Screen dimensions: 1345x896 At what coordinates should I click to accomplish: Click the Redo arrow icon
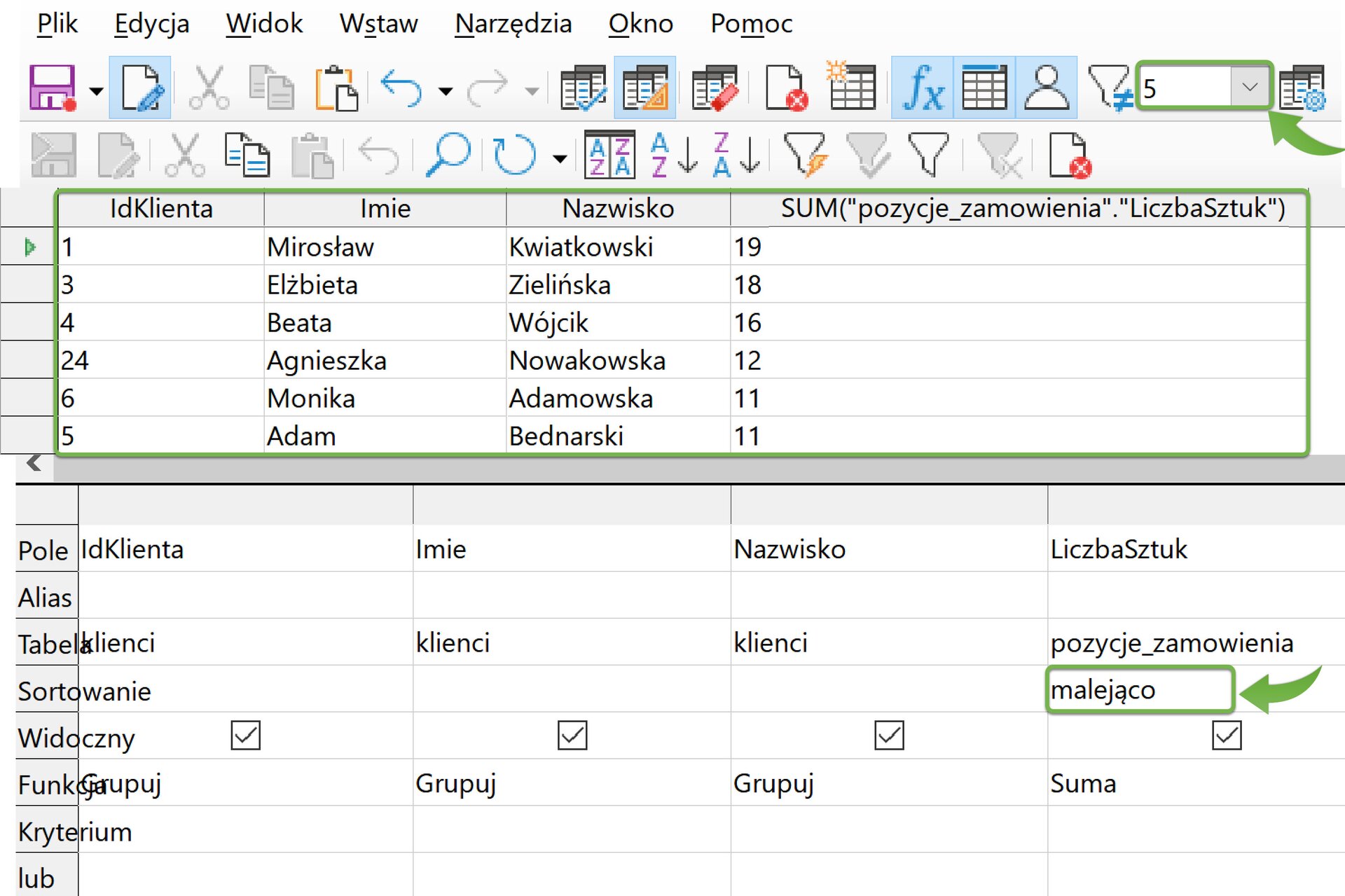click(x=488, y=88)
